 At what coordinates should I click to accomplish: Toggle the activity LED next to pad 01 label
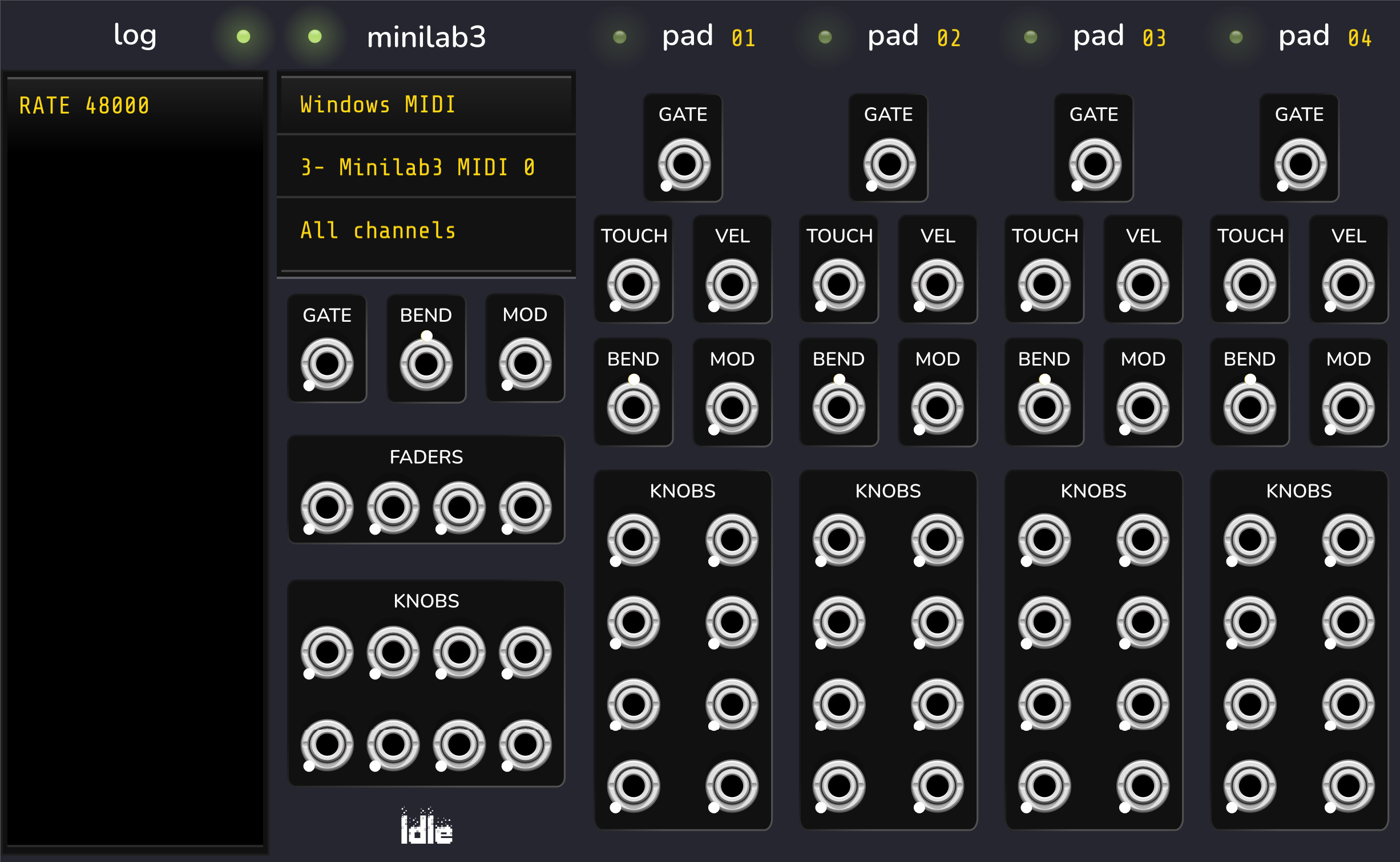pyautogui.click(x=620, y=36)
